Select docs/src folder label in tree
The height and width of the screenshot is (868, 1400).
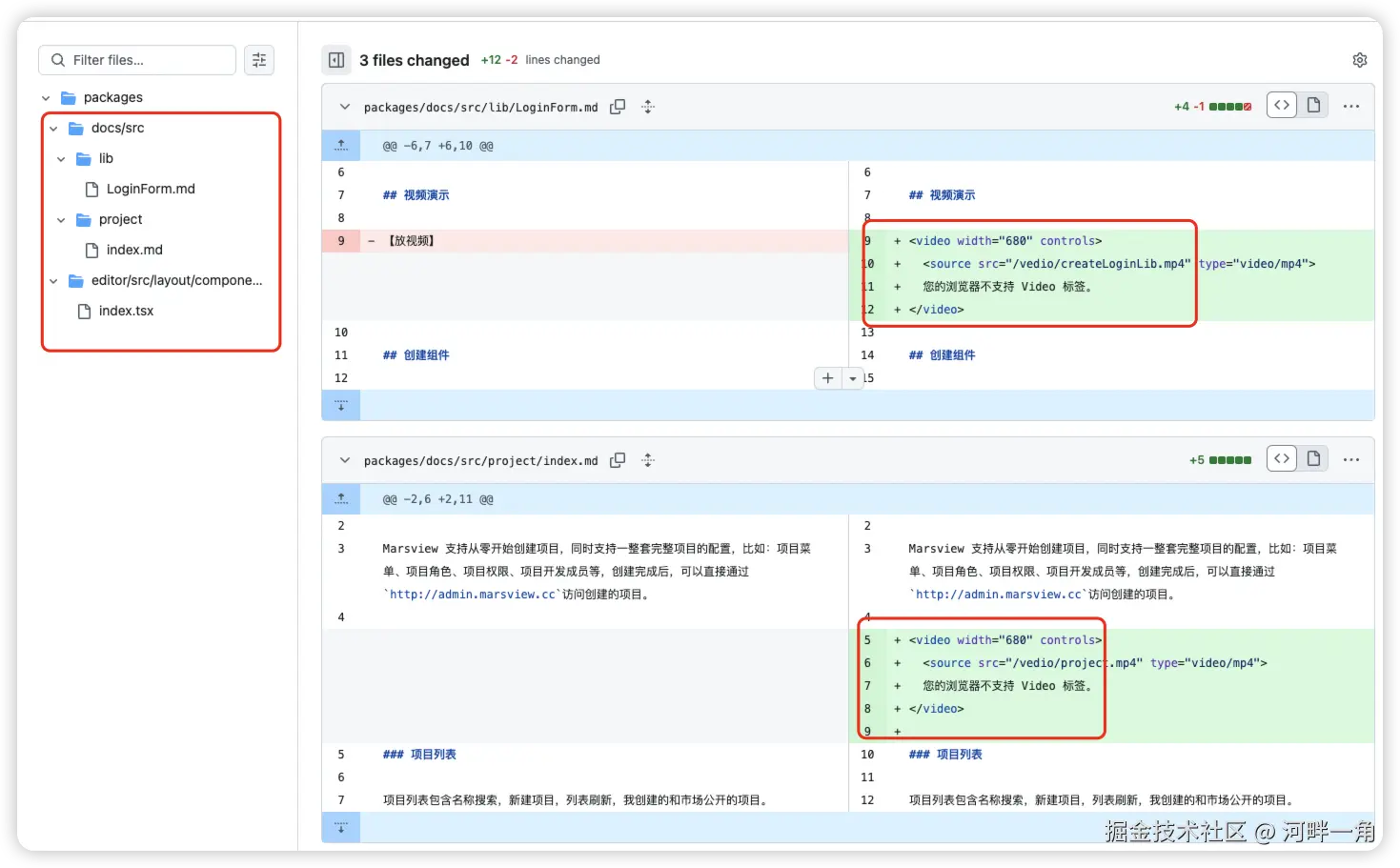(x=118, y=128)
